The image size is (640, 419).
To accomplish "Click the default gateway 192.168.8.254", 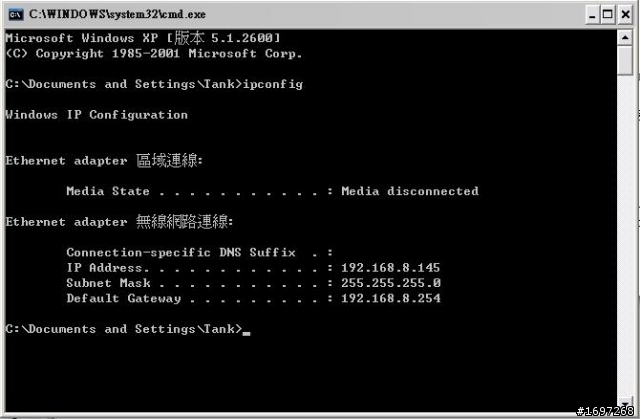I will [x=391, y=298].
